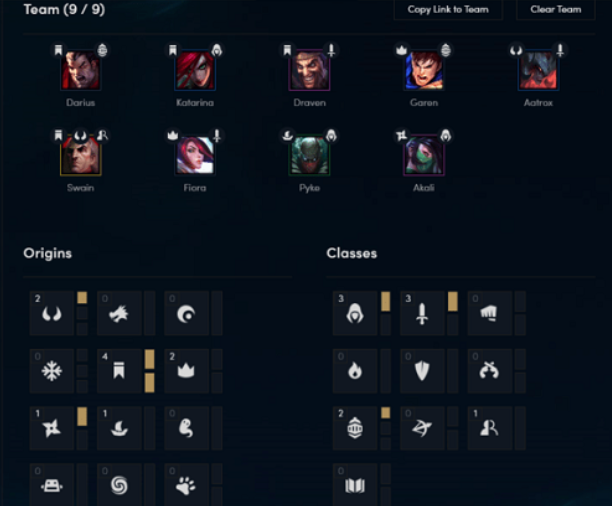Select the Gunslinger pistols class icon

tap(489, 371)
